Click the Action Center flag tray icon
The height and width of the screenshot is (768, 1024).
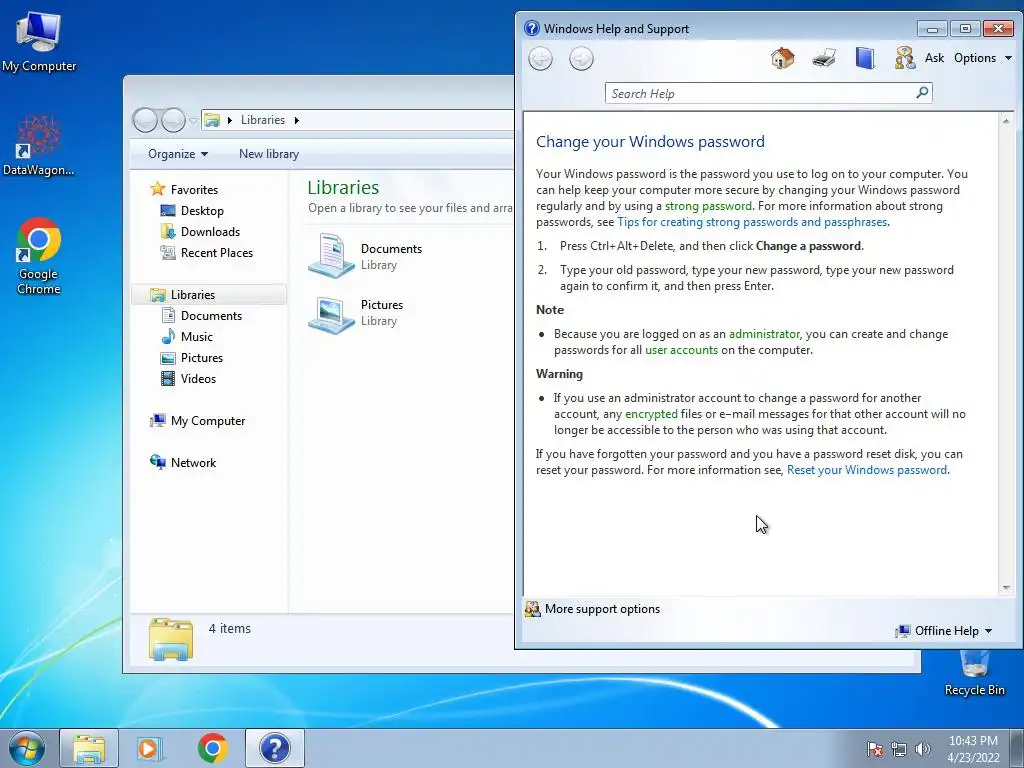click(874, 749)
